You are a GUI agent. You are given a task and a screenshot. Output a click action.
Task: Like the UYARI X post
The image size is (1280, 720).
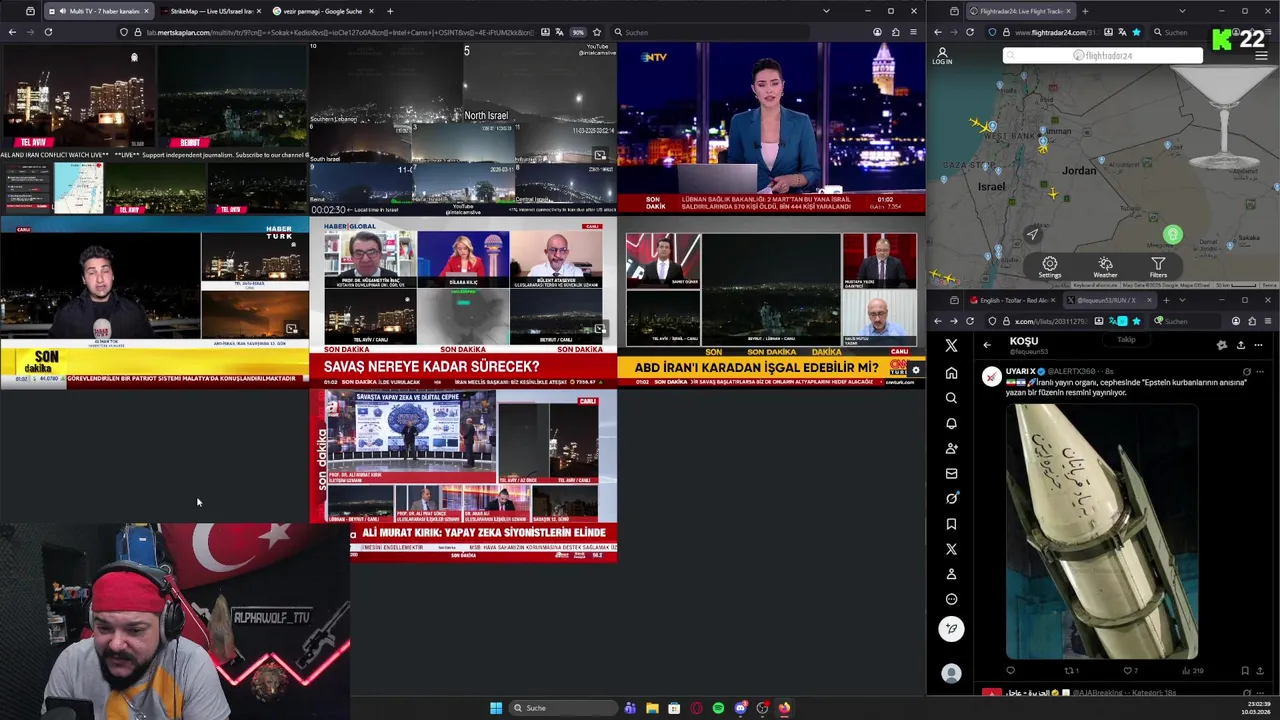(x=1128, y=671)
